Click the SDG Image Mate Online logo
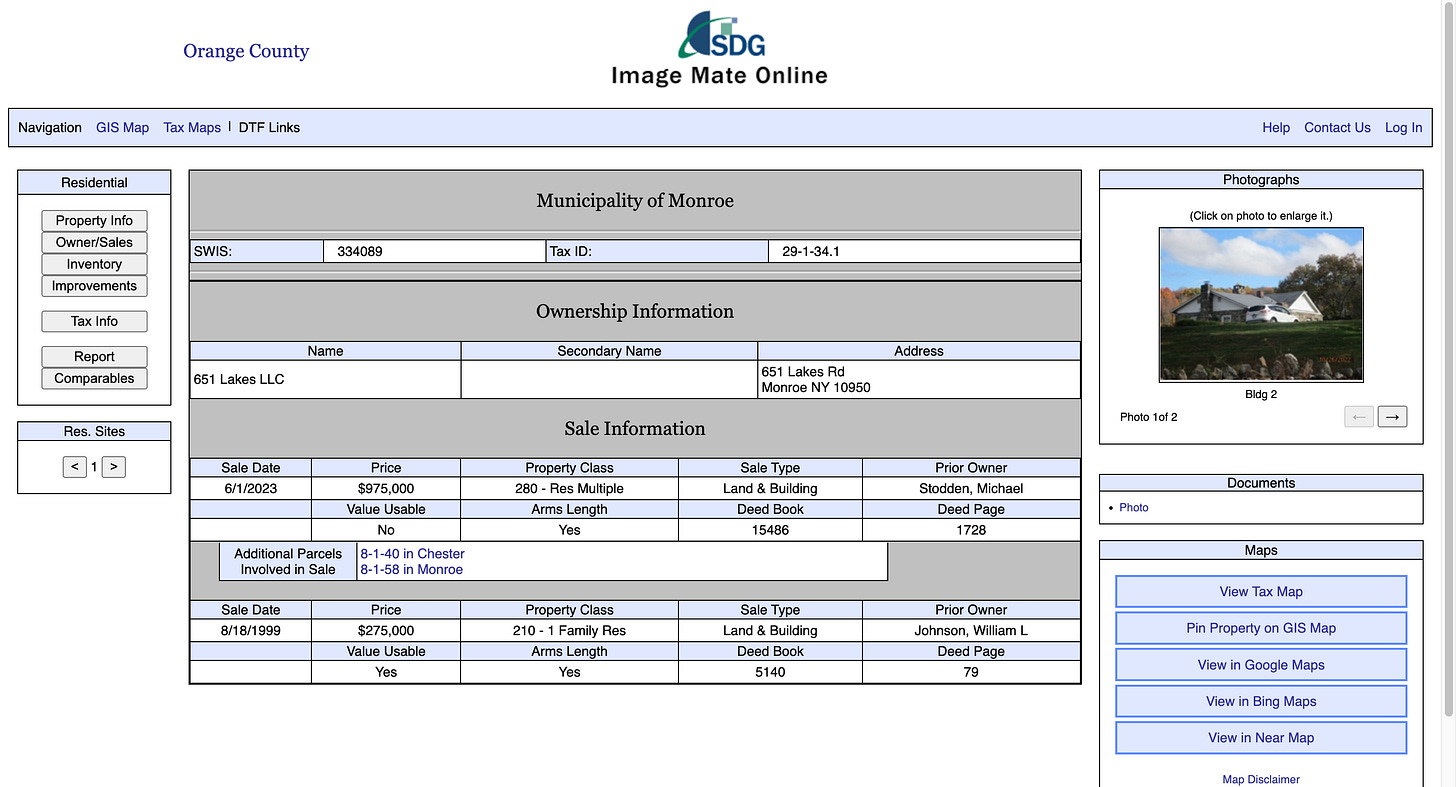This screenshot has height=787, width=1456. 719,49
